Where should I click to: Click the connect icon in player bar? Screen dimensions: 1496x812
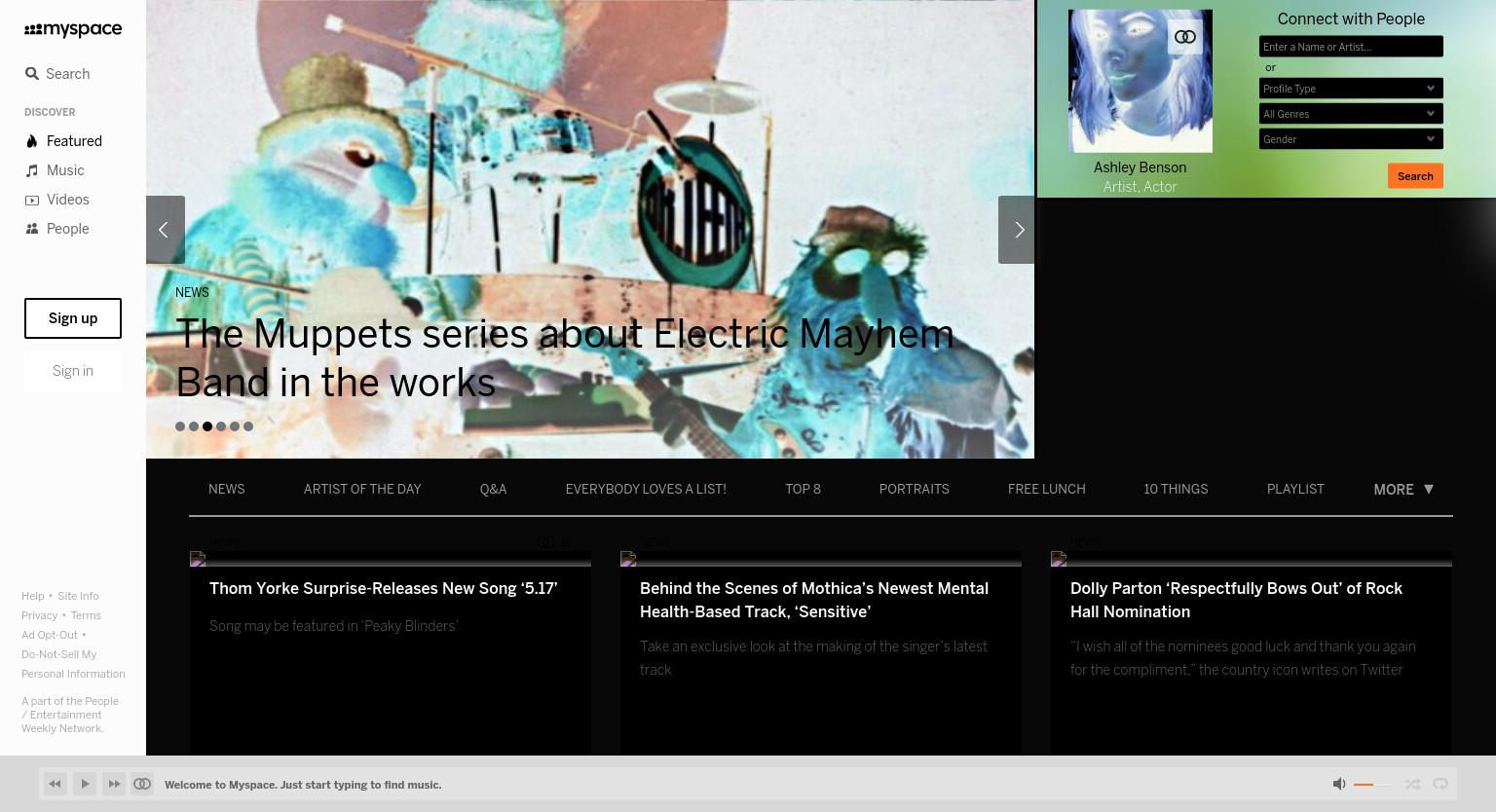142,784
